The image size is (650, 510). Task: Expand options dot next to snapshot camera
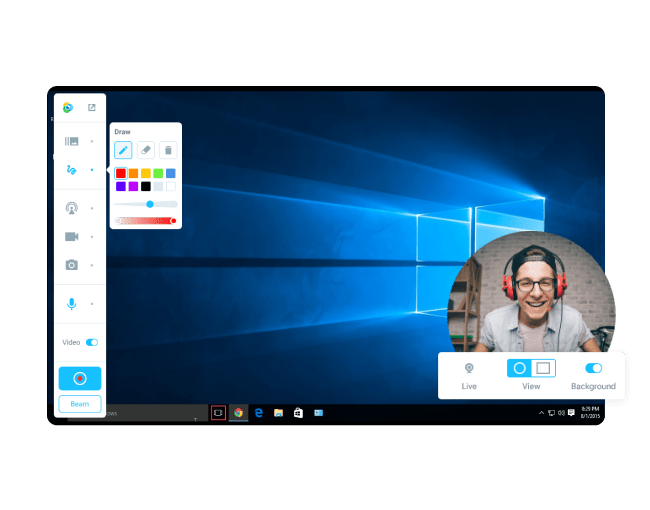(92, 265)
